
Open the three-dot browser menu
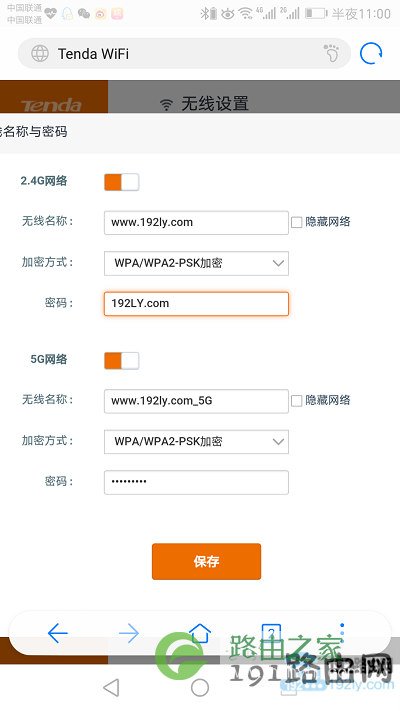pos(342,632)
